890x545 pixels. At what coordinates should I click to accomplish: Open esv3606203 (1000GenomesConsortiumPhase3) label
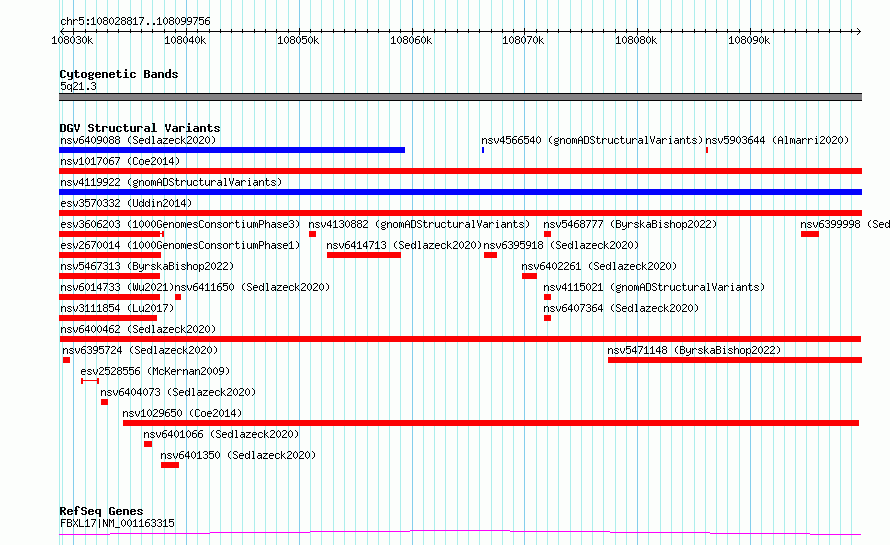180,224
